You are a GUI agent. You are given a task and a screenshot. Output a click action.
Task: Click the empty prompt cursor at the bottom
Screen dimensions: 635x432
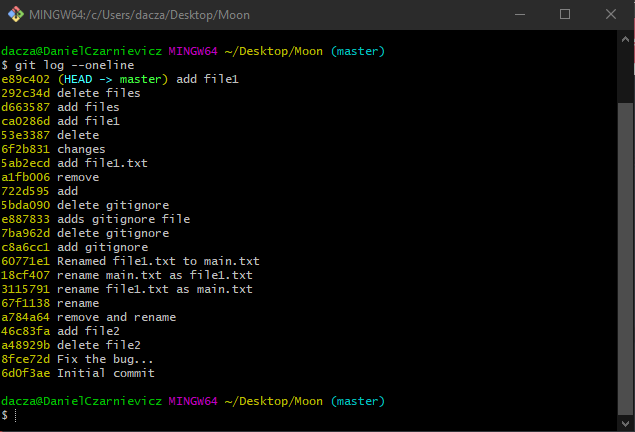coord(16,415)
